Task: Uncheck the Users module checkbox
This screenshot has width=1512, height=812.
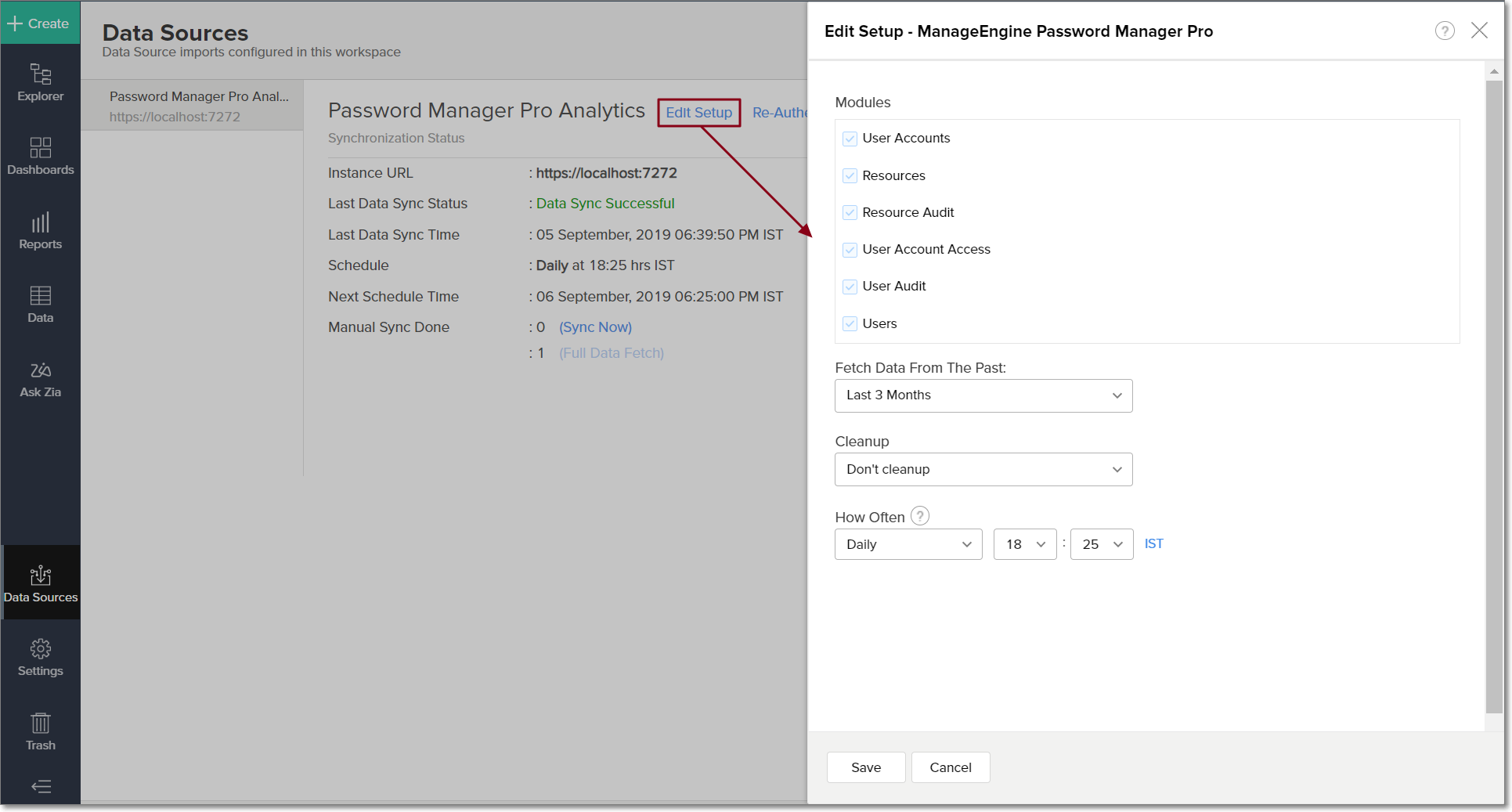Action: tap(850, 324)
